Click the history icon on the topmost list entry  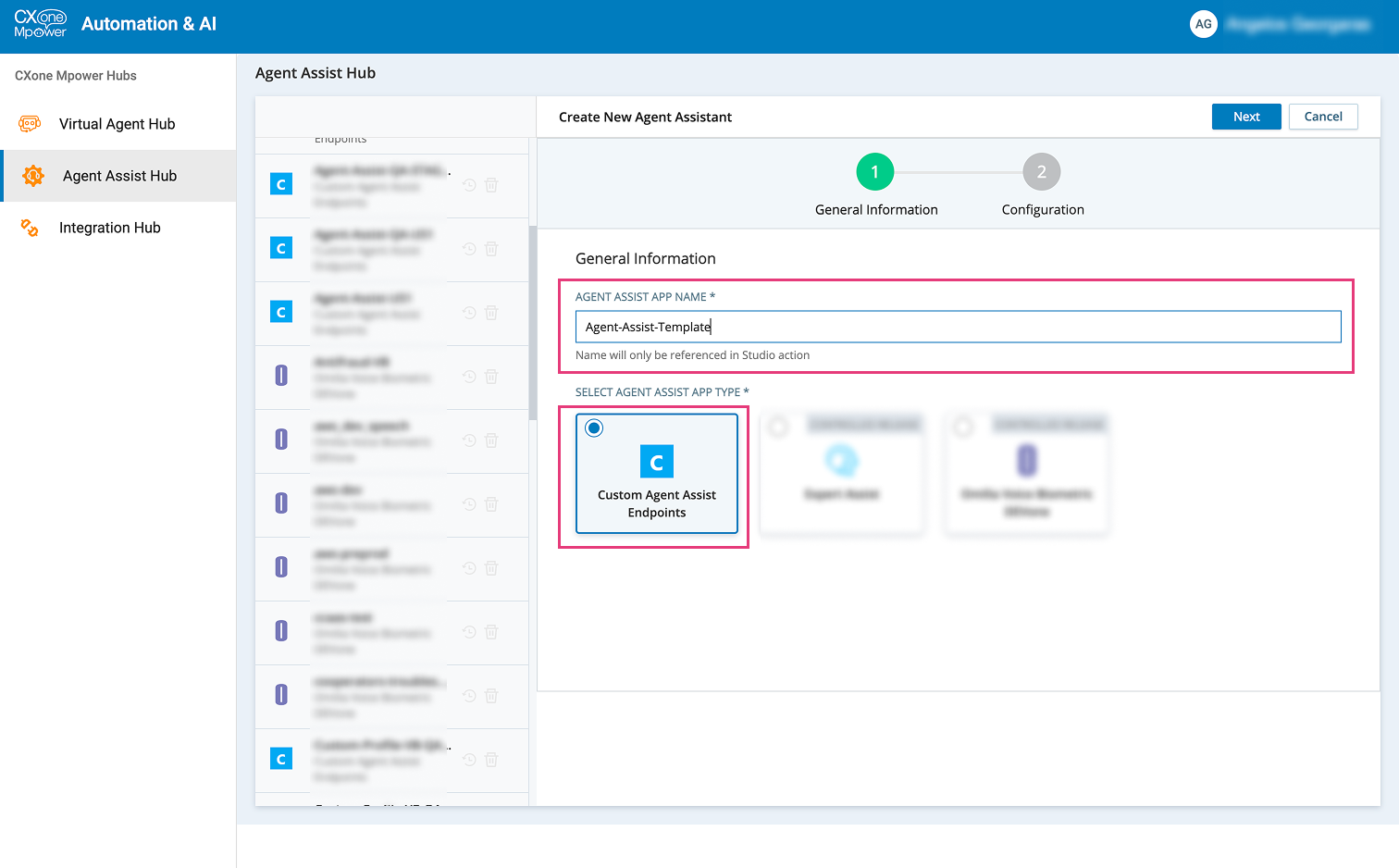(469, 185)
